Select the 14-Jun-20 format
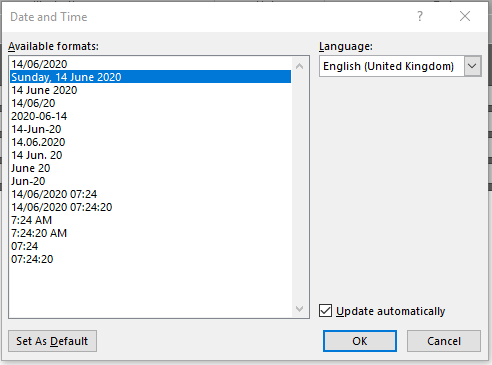 pos(151,129)
